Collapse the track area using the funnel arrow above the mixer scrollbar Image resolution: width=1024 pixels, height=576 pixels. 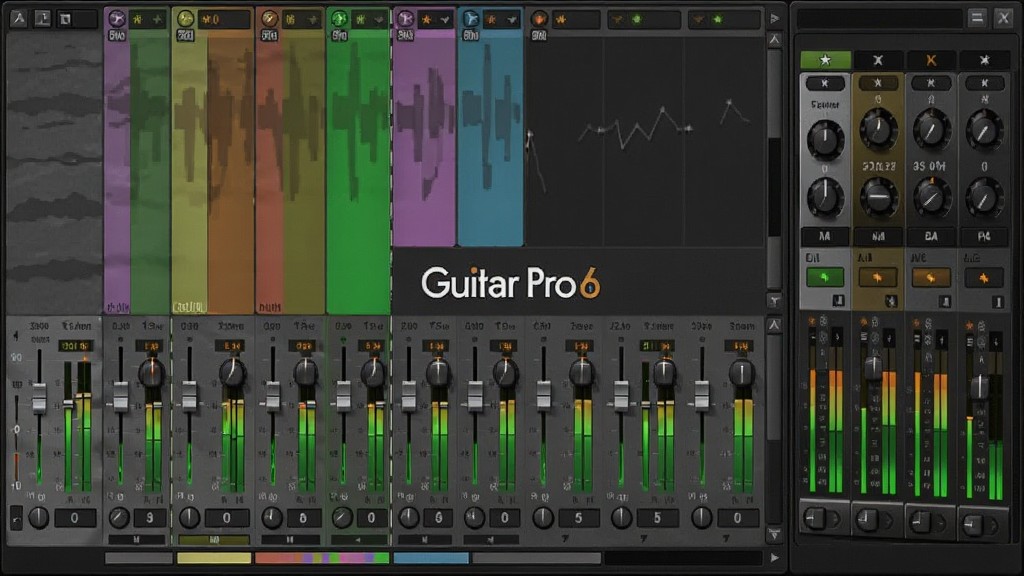click(775, 300)
